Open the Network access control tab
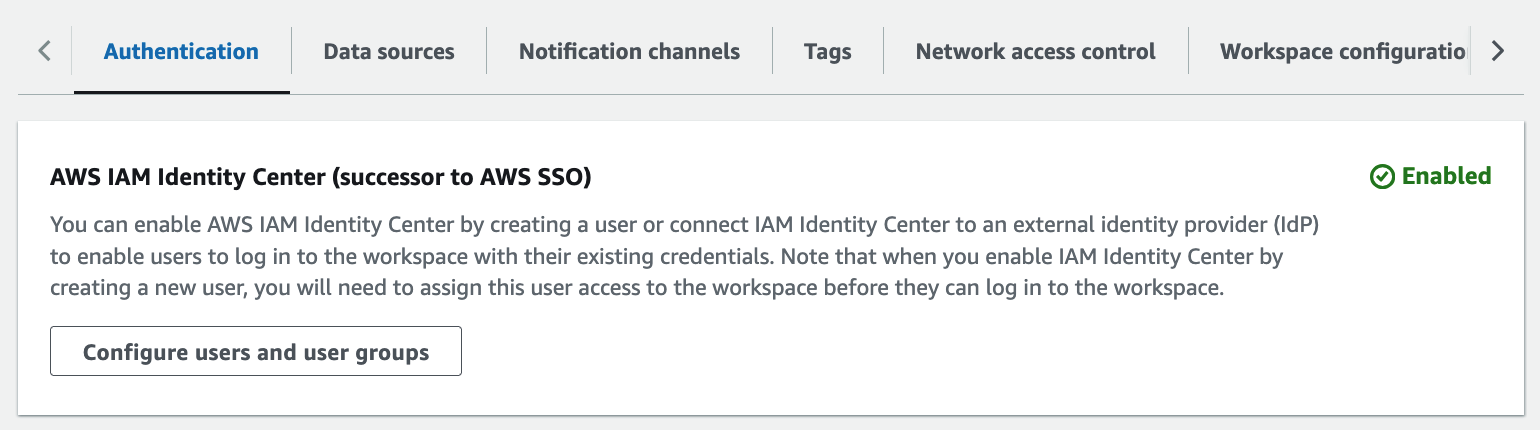The width and height of the screenshot is (1540, 430). (x=1035, y=51)
